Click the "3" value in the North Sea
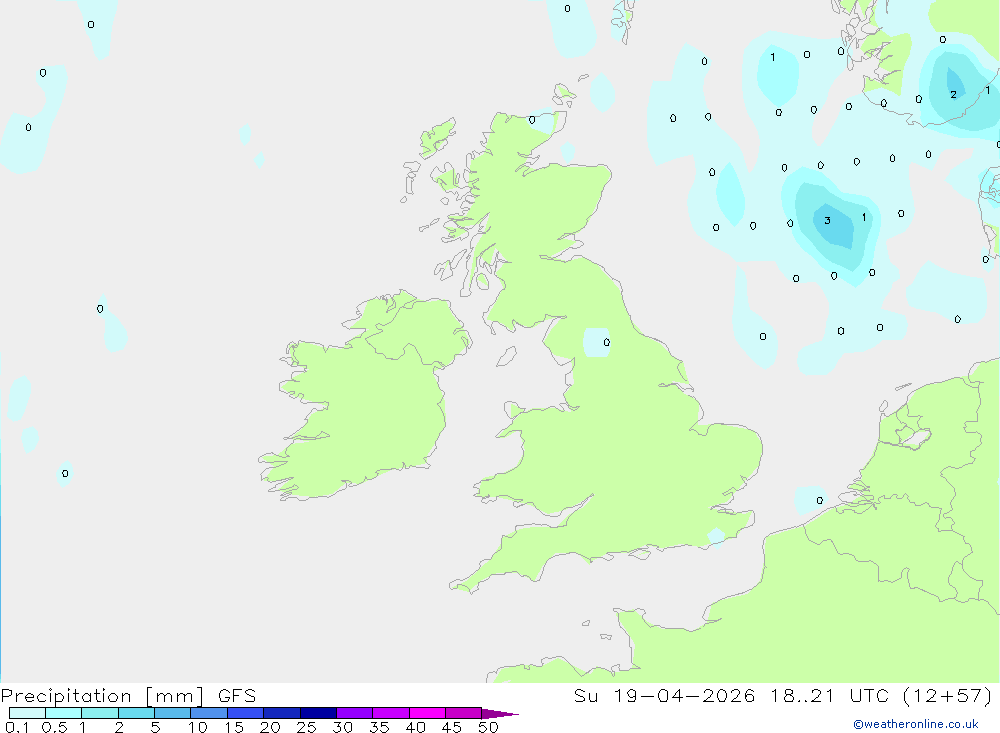 [827, 221]
